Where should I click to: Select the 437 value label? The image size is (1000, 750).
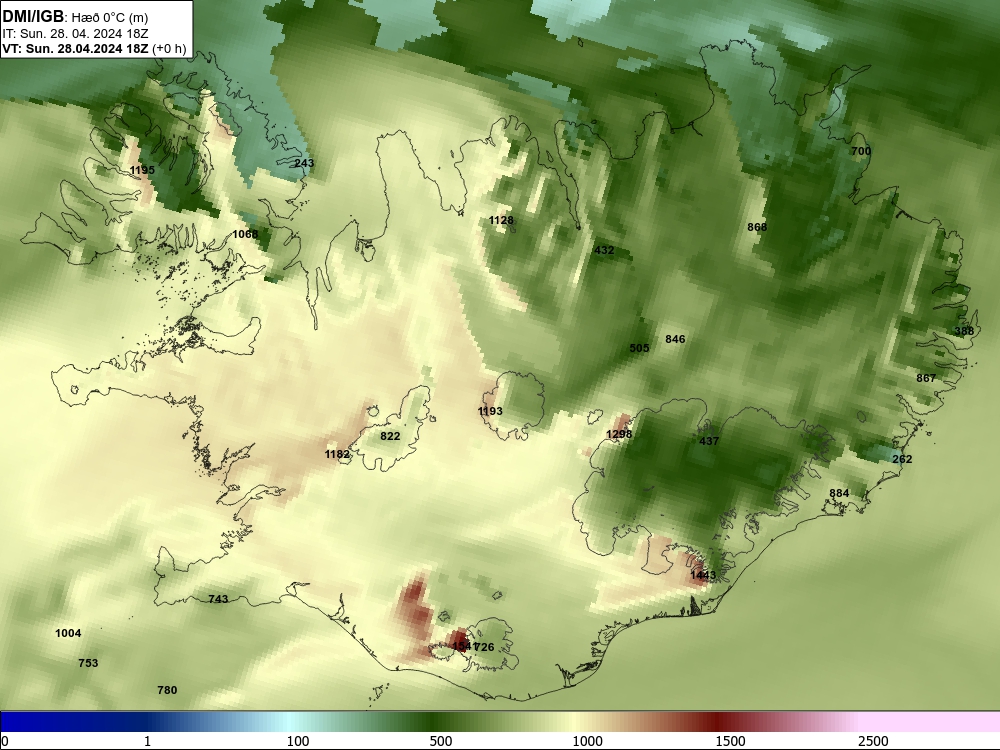tap(709, 441)
